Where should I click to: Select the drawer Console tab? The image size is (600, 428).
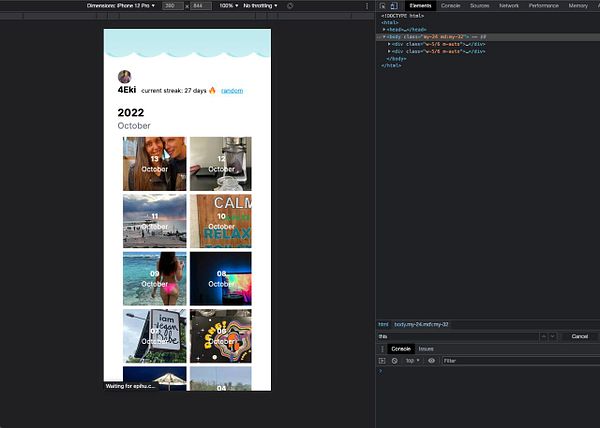point(401,349)
